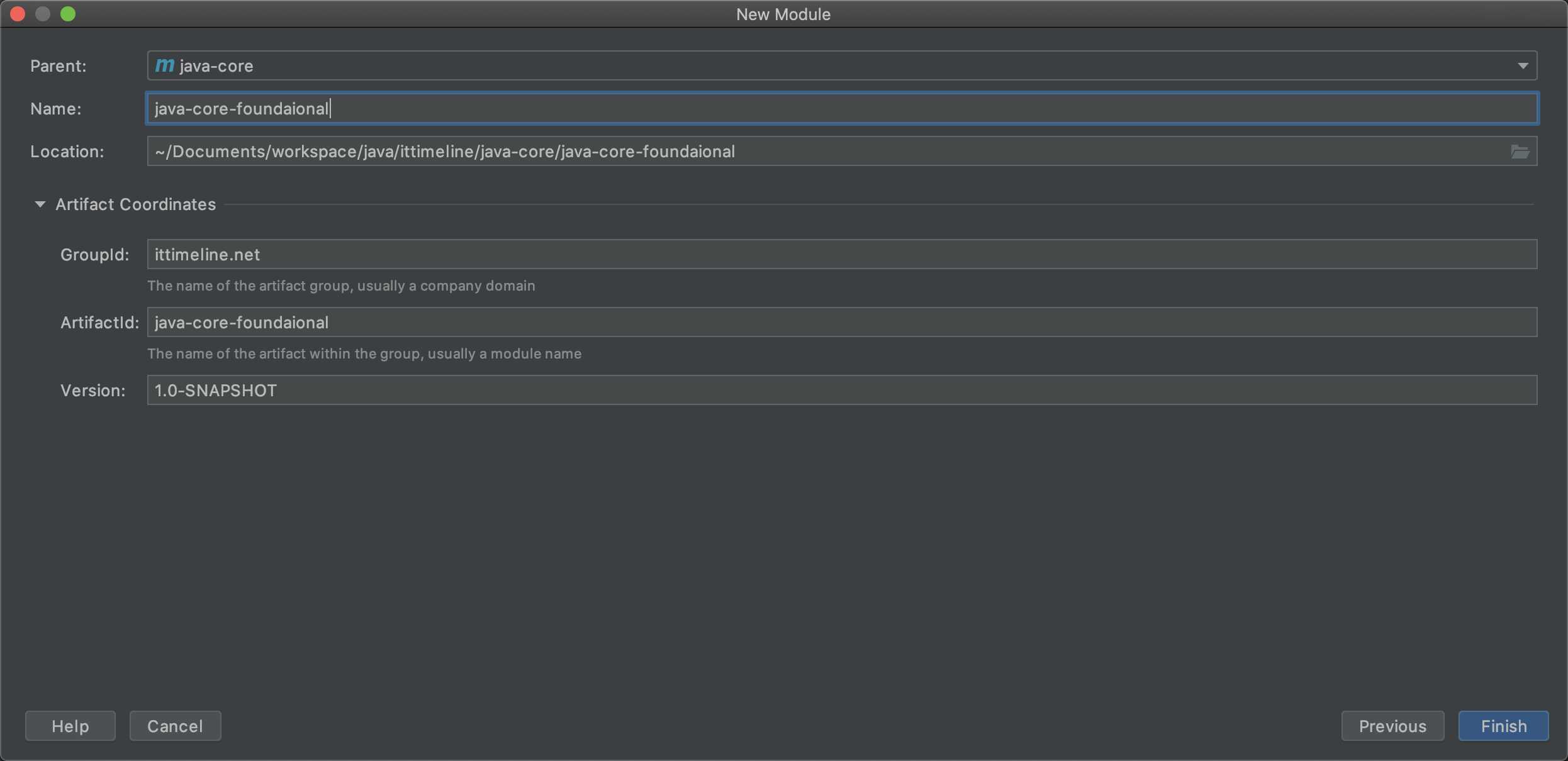The image size is (1568, 761).
Task: Click the Artifact Coordinates heading text
Action: pyautogui.click(x=135, y=204)
